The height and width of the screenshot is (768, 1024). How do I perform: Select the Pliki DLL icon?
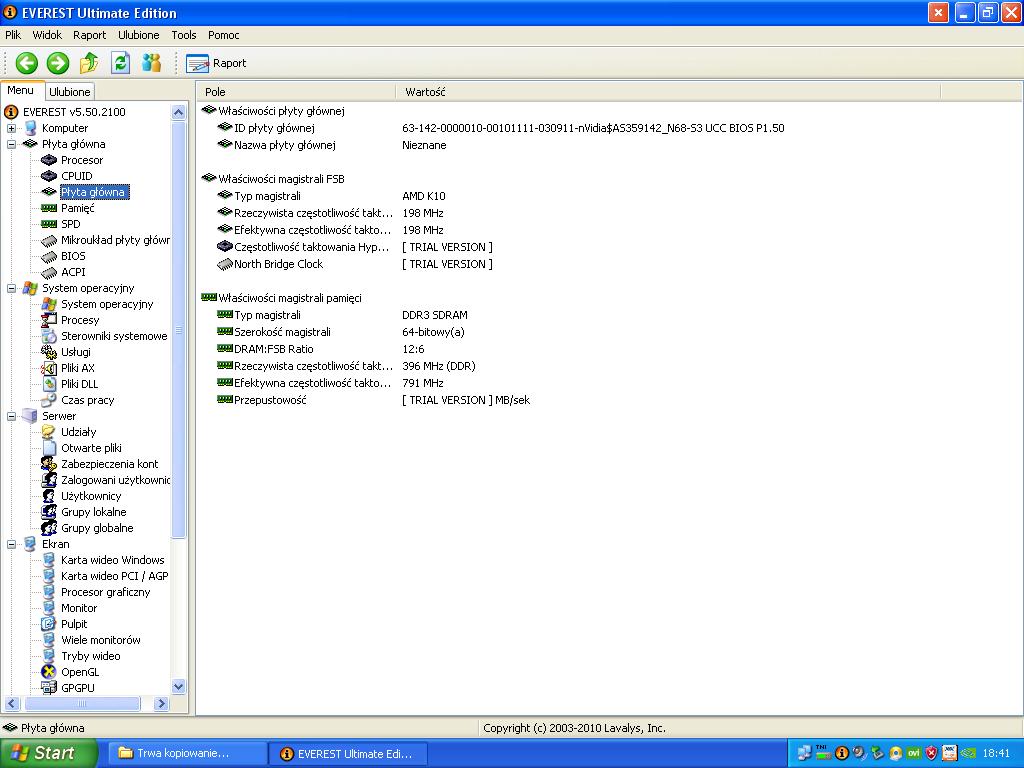[x=49, y=384]
